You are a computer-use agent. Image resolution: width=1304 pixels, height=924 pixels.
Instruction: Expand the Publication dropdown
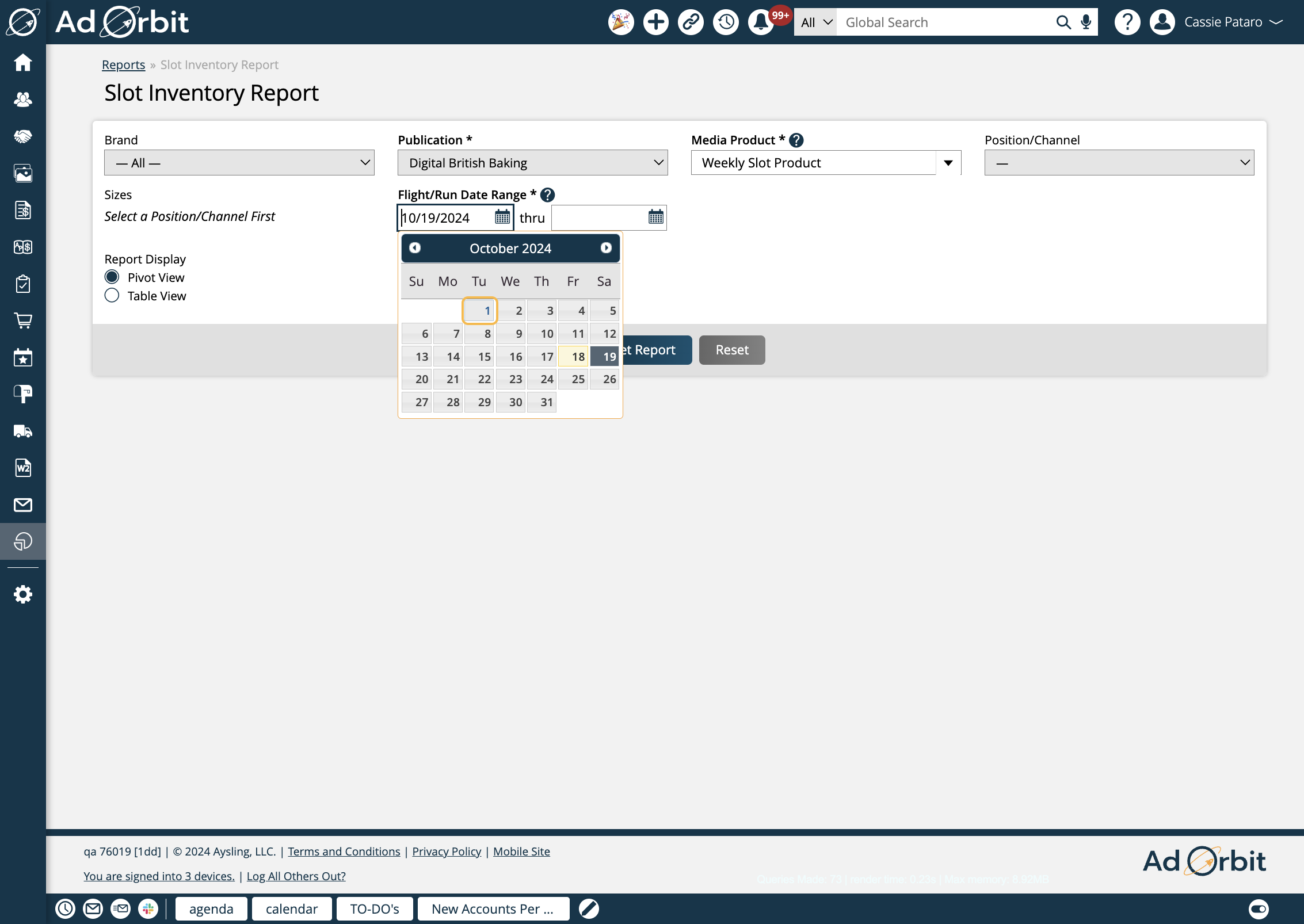point(532,163)
